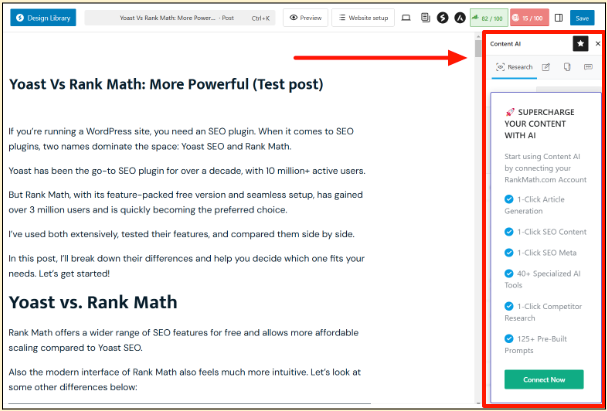The image size is (607, 411).
Task: Toggle the settings sidebar panel icon
Action: pos(559,18)
